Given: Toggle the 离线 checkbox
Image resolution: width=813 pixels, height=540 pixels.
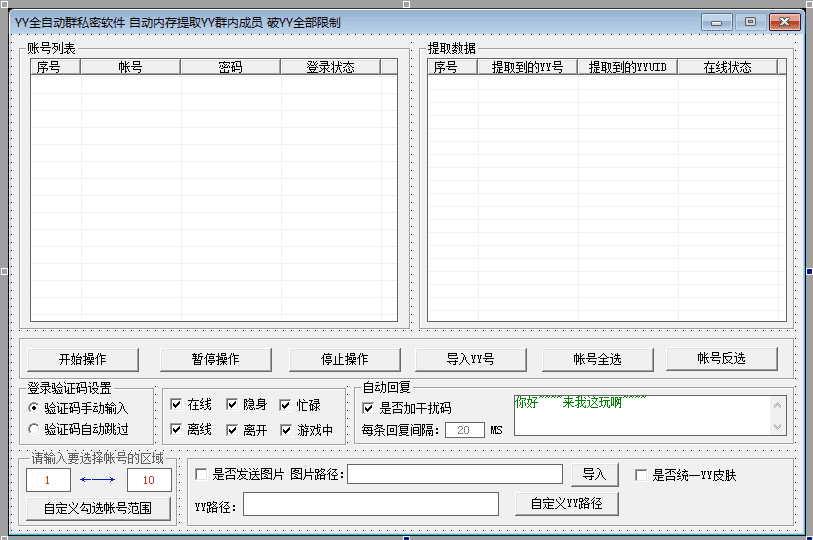Looking at the screenshot, I should pos(176,430).
